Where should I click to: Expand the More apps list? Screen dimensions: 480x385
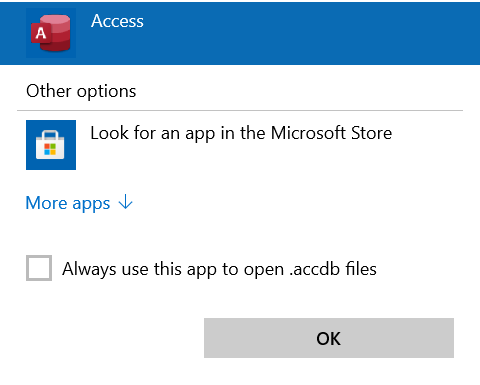pos(79,203)
